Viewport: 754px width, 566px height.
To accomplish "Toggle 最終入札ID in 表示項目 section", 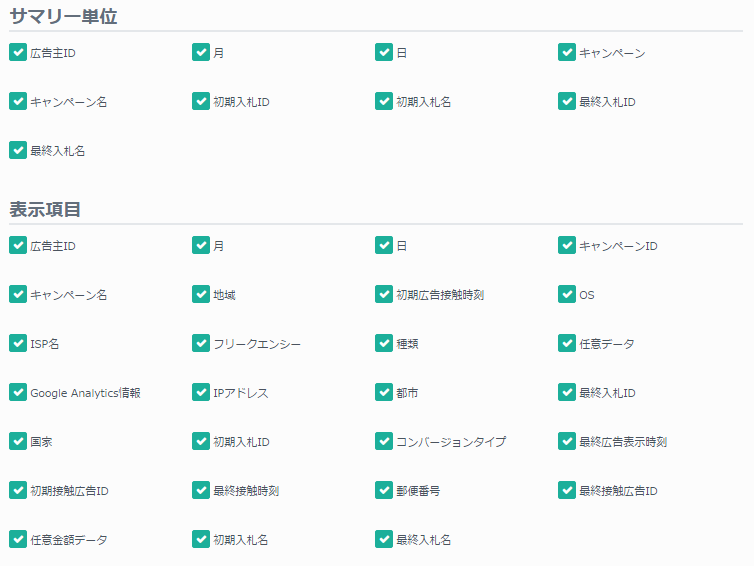I will tap(567, 392).
